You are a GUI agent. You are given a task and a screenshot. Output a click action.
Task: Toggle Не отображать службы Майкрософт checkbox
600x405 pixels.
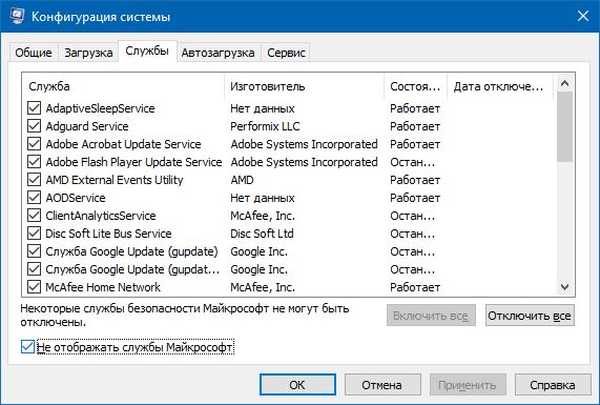pos(28,347)
